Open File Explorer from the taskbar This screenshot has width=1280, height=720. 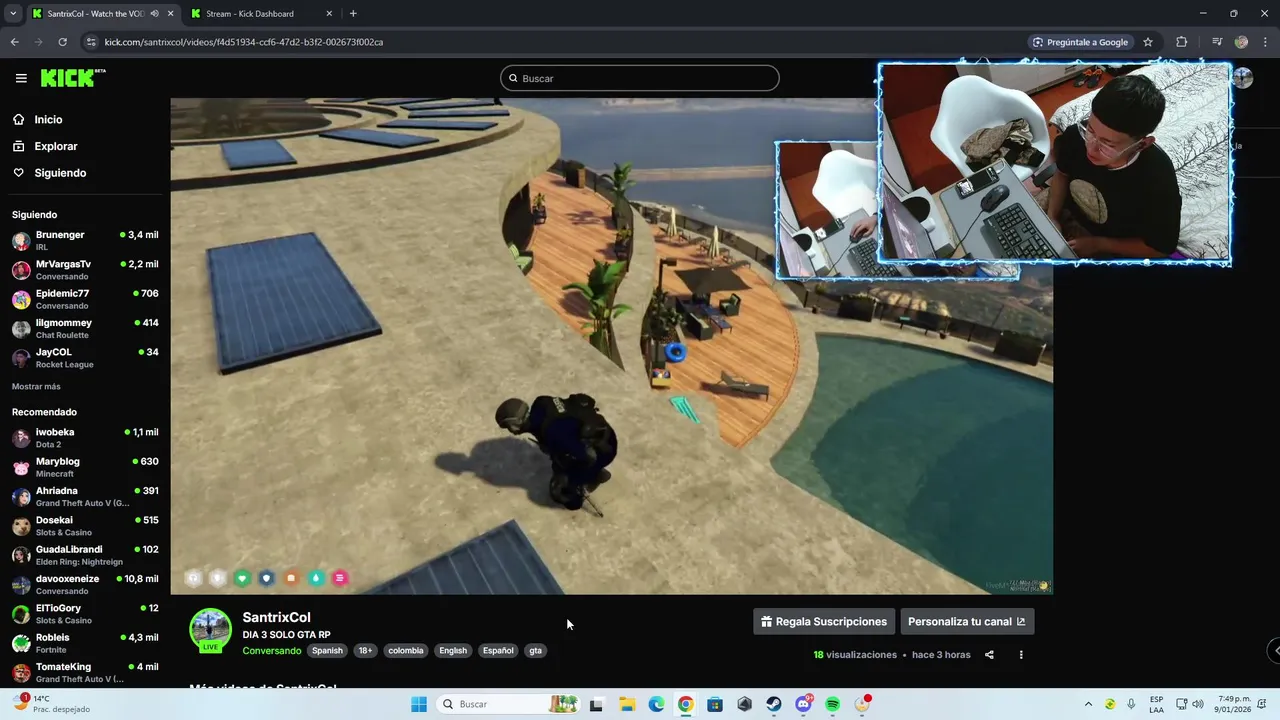coord(627,704)
